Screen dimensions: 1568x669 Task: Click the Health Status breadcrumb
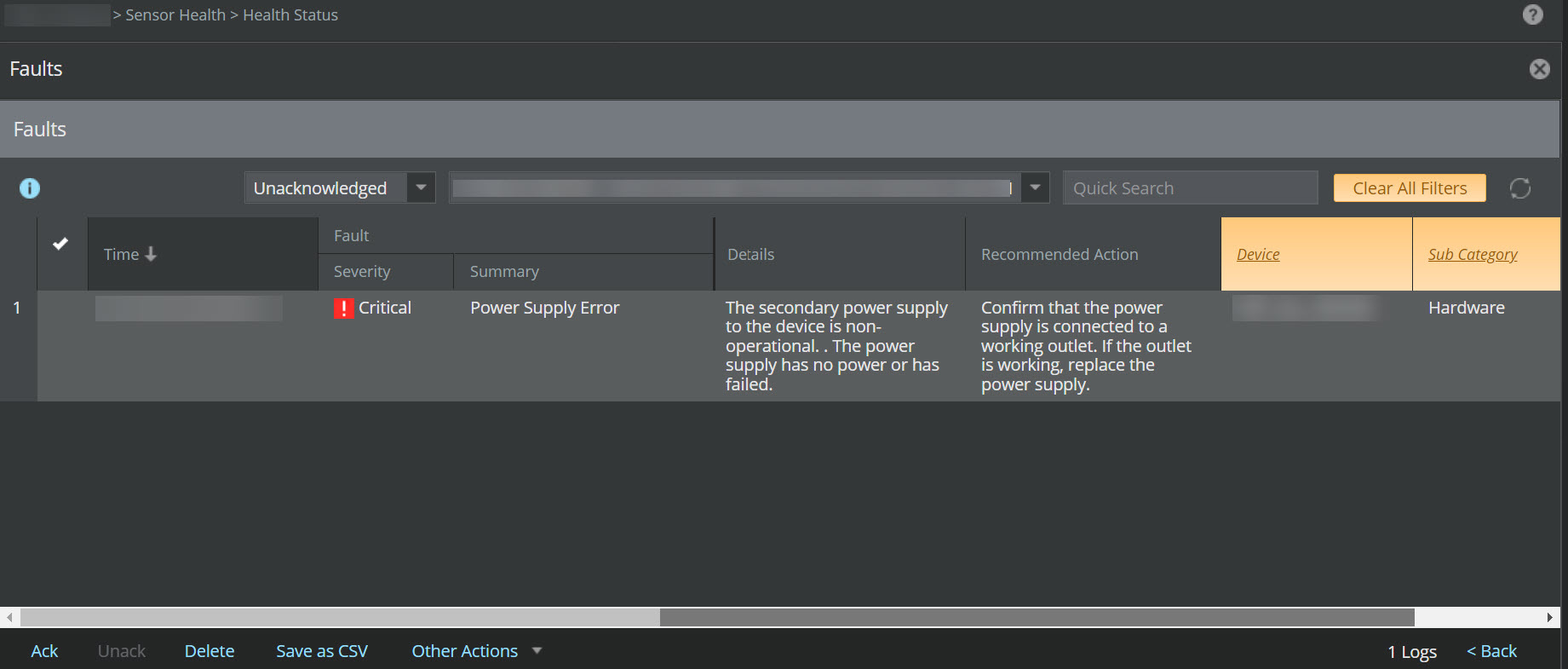[x=290, y=15]
